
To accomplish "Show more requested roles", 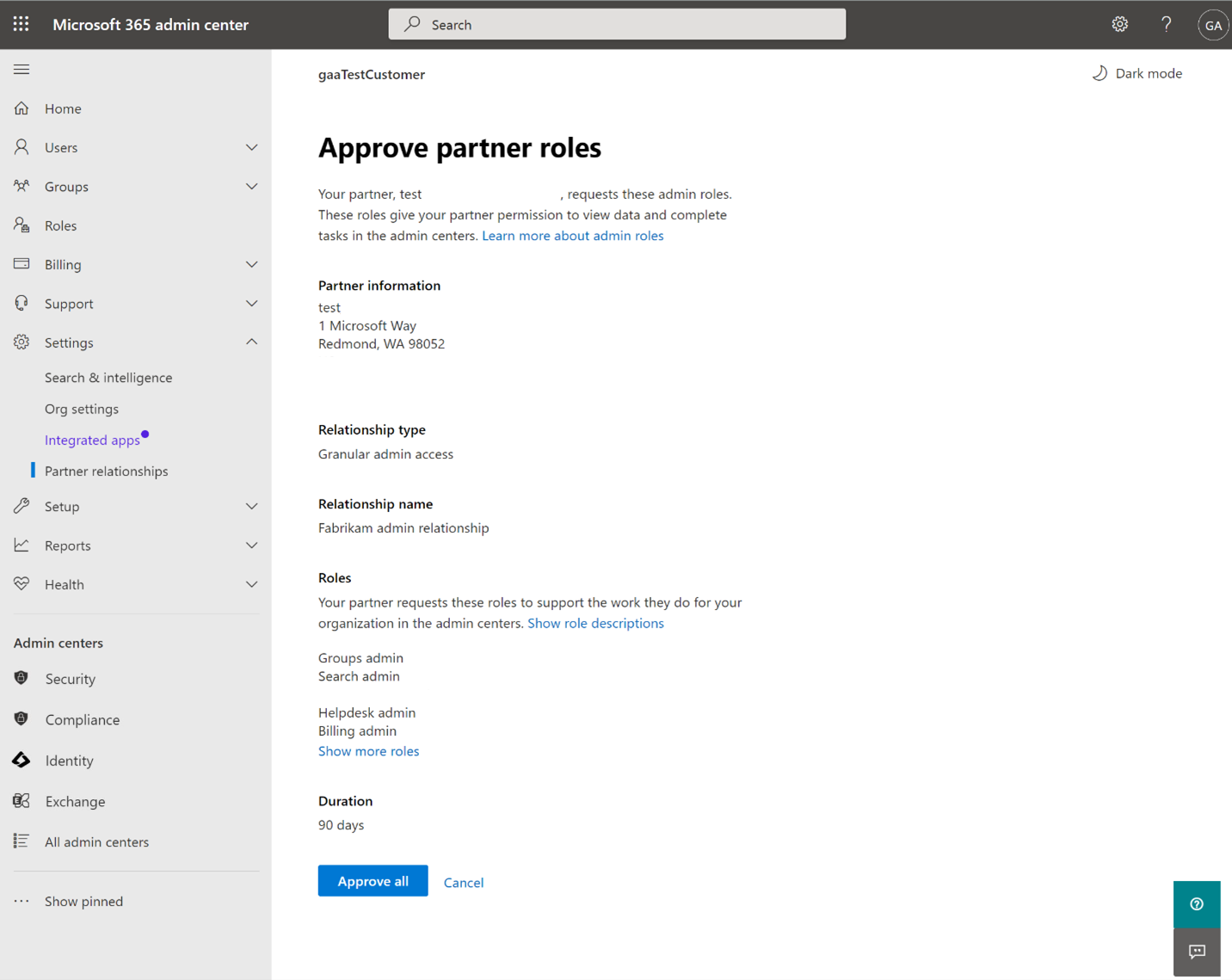I will pos(368,750).
